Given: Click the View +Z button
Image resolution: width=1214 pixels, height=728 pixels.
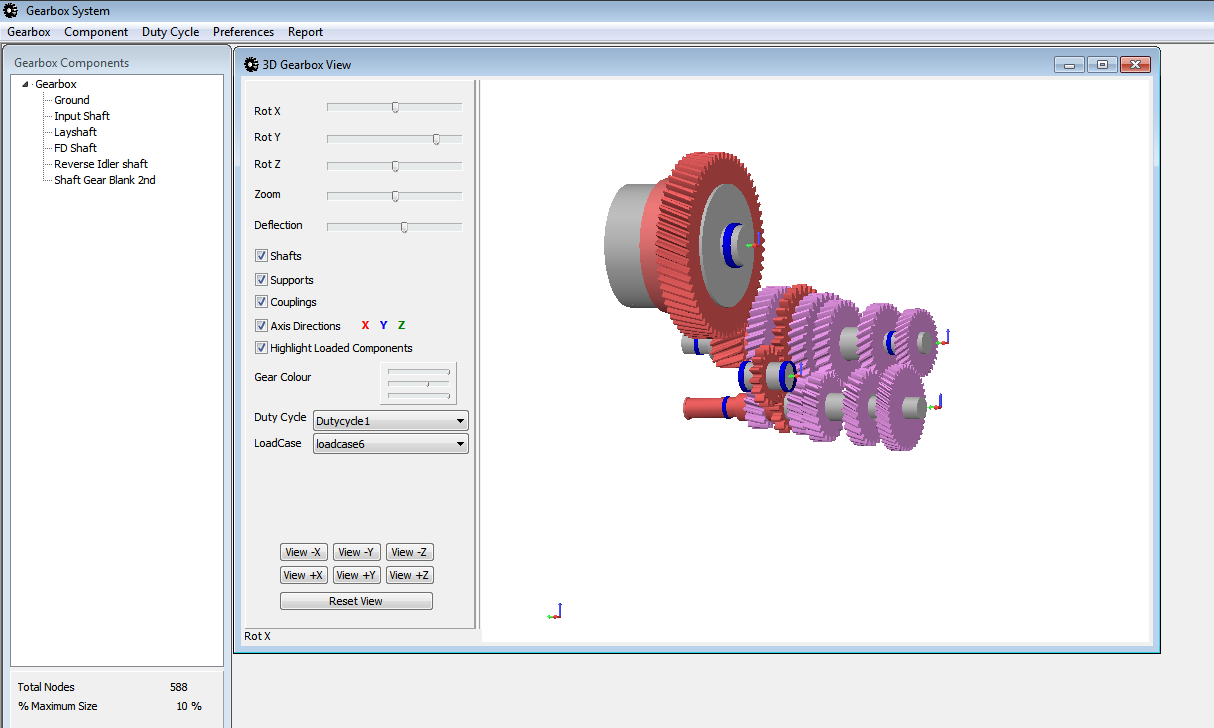Looking at the screenshot, I should click(410, 575).
